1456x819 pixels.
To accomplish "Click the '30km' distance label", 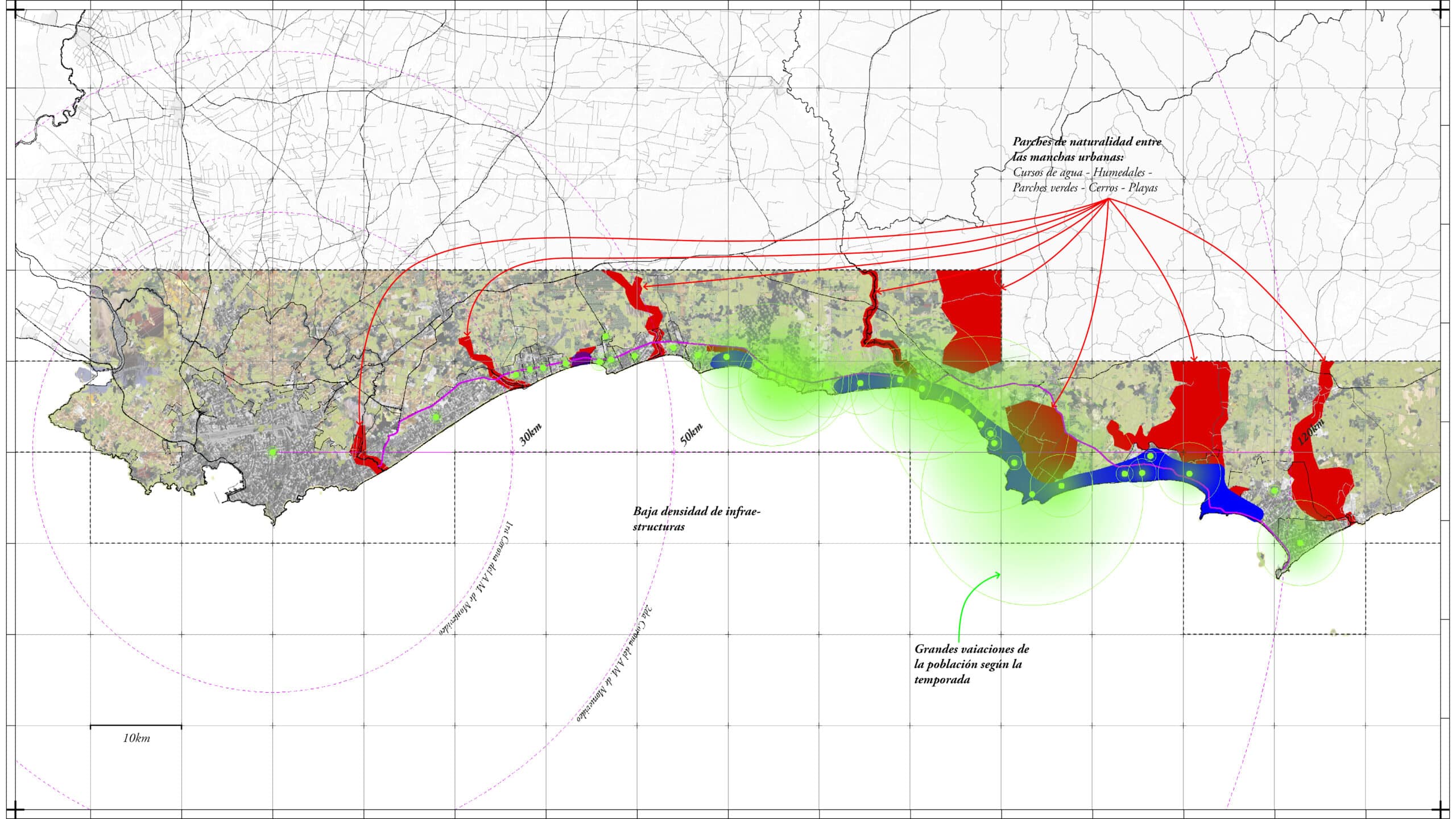I will point(530,434).
